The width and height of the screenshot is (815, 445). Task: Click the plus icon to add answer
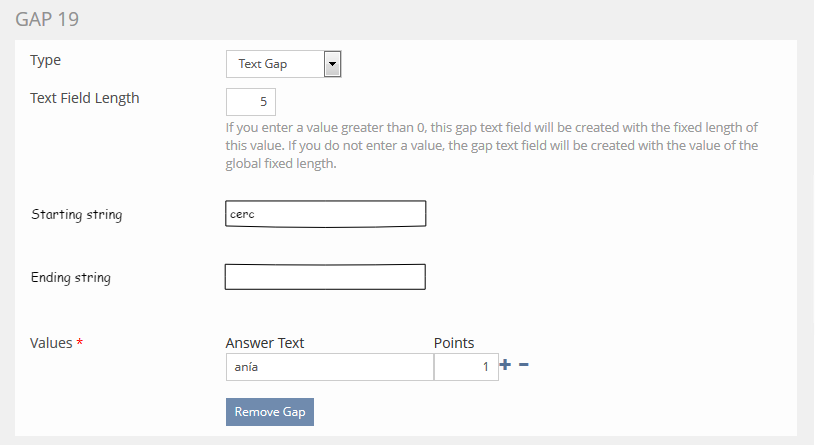click(505, 366)
